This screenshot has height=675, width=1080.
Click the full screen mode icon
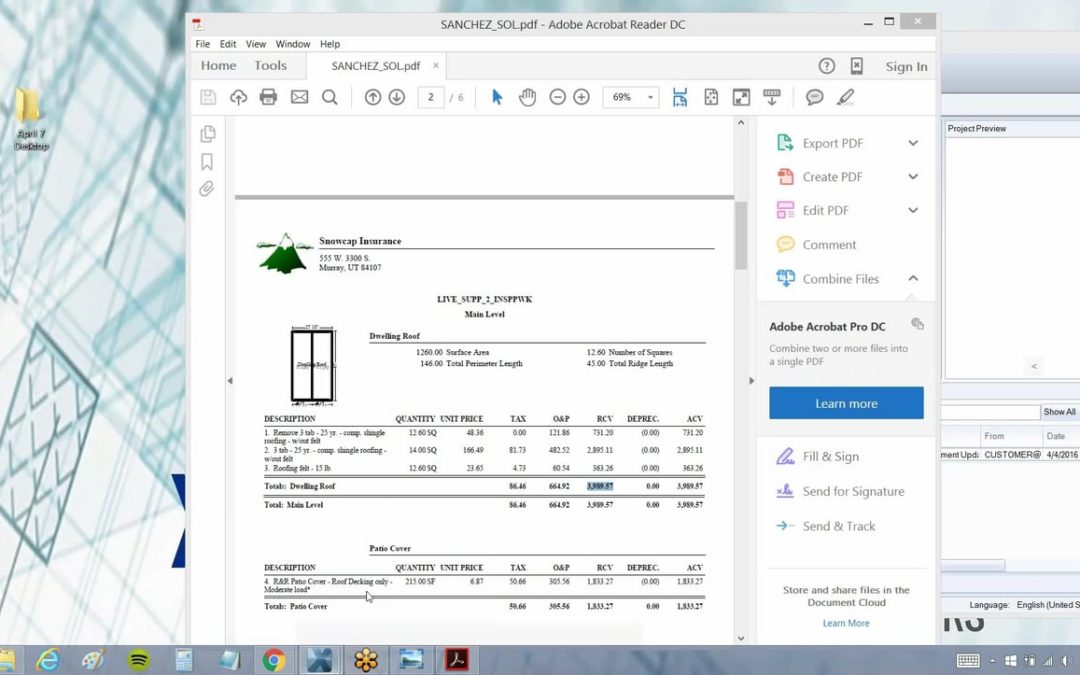point(741,97)
